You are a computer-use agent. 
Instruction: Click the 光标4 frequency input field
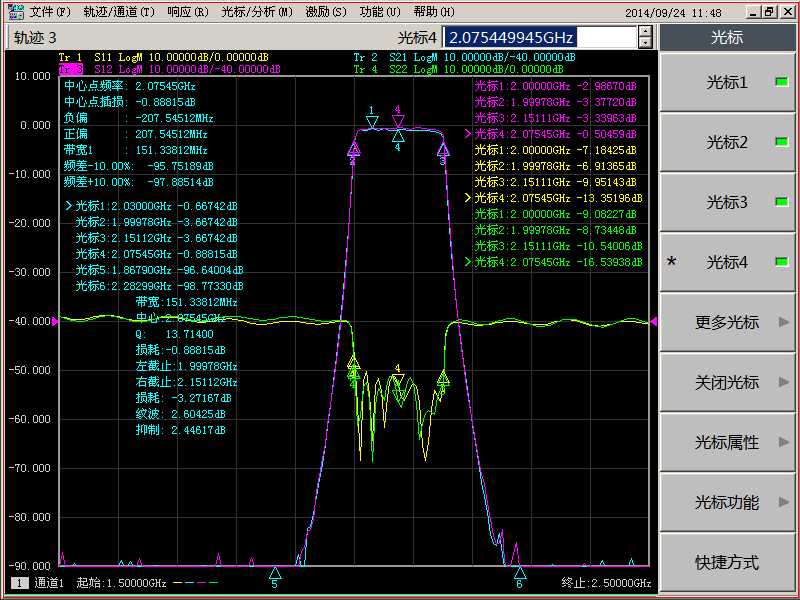point(538,37)
